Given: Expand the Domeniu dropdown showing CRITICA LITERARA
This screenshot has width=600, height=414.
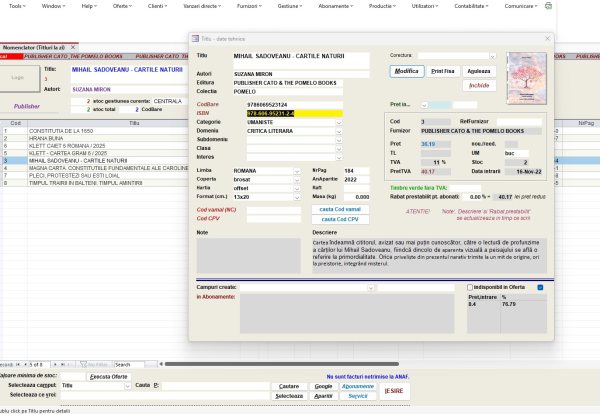Looking at the screenshot, I should (x=339, y=131).
